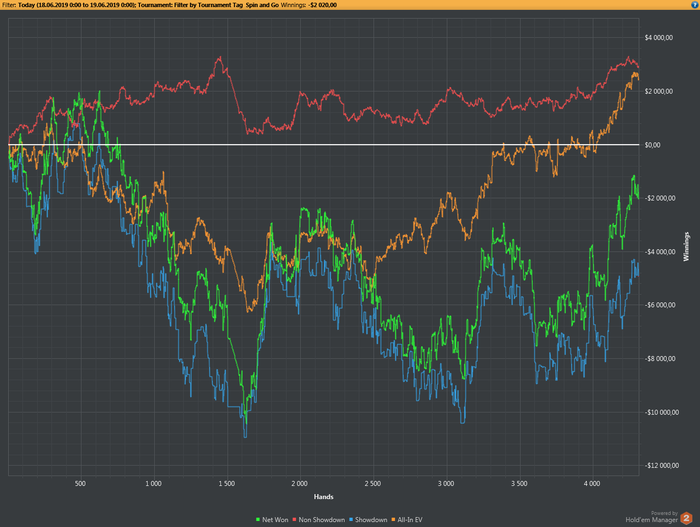The height and width of the screenshot is (527, 700).
Task: Select the All-In EV legend label
Action: pyautogui.click(x=410, y=520)
